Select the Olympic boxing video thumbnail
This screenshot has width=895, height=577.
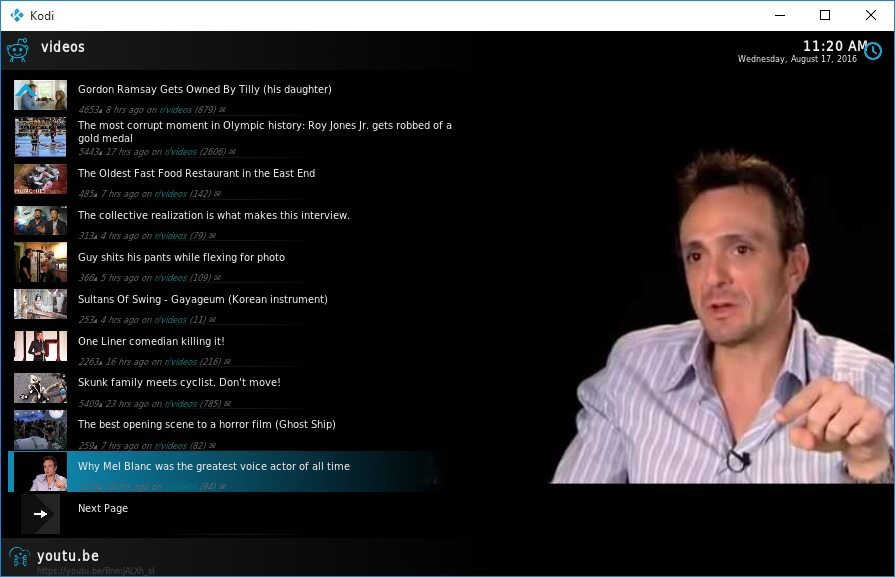[x=40, y=137]
